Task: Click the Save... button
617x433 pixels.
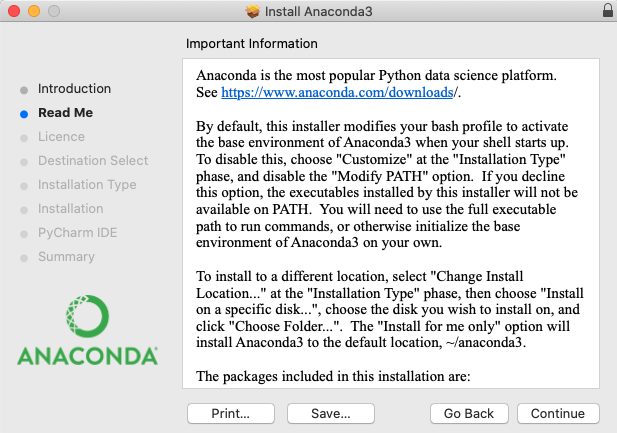Action: (331, 413)
